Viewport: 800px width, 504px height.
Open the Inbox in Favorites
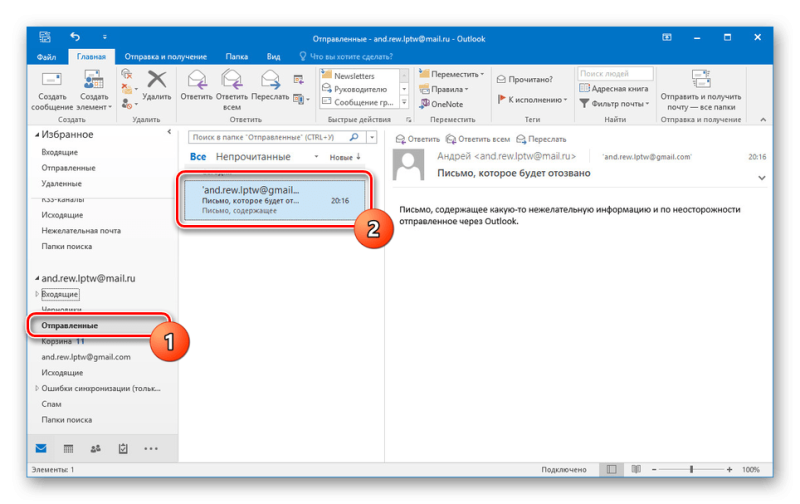[x=60, y=152]
